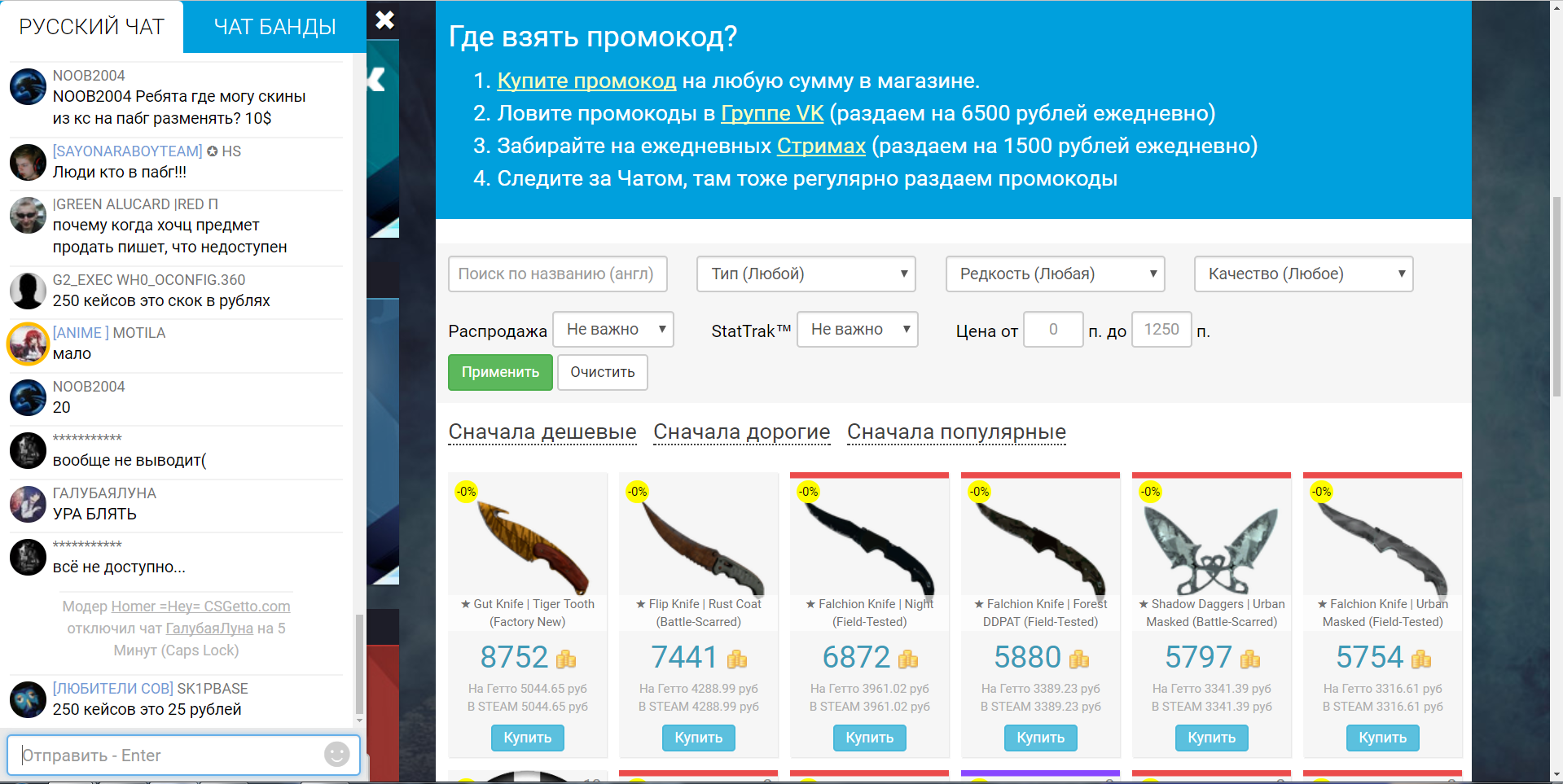
Task: Focus the minimum price field
Action: tap(1053, 330)
